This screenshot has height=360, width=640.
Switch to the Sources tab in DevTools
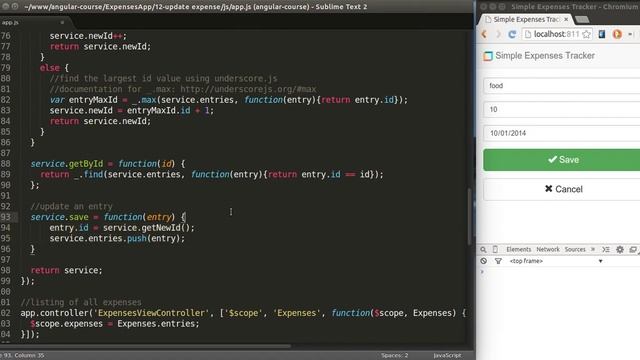[x=575, y=249]
